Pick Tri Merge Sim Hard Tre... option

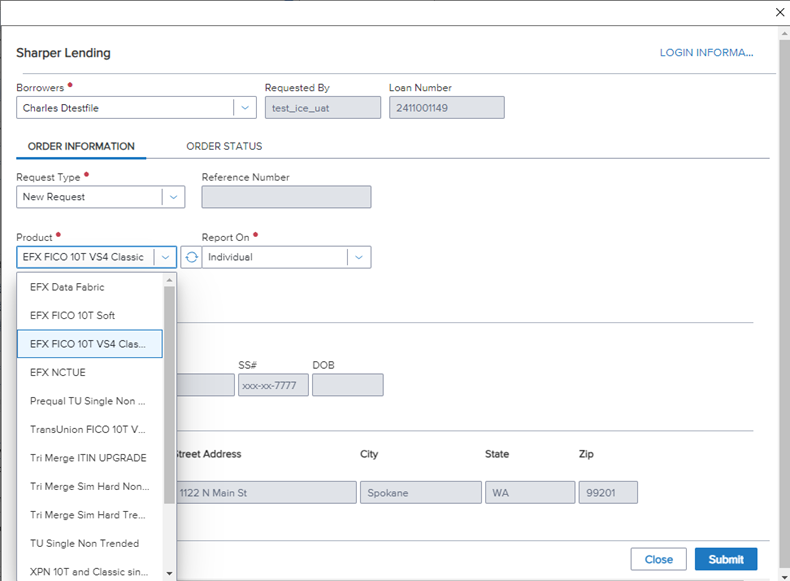coord(90,515)
